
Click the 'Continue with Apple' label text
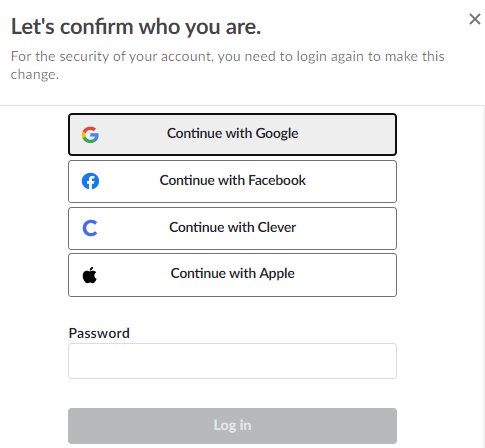point(233,274)
